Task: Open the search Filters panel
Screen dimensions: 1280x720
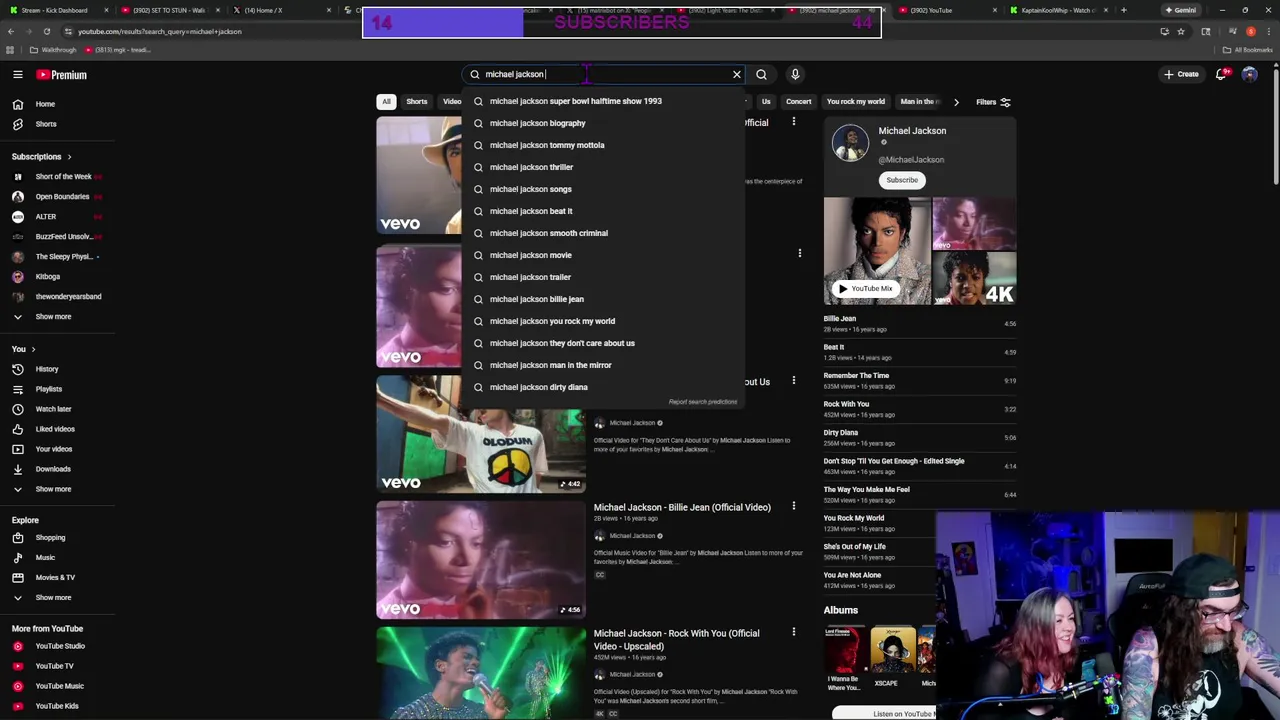Action: 993,102
